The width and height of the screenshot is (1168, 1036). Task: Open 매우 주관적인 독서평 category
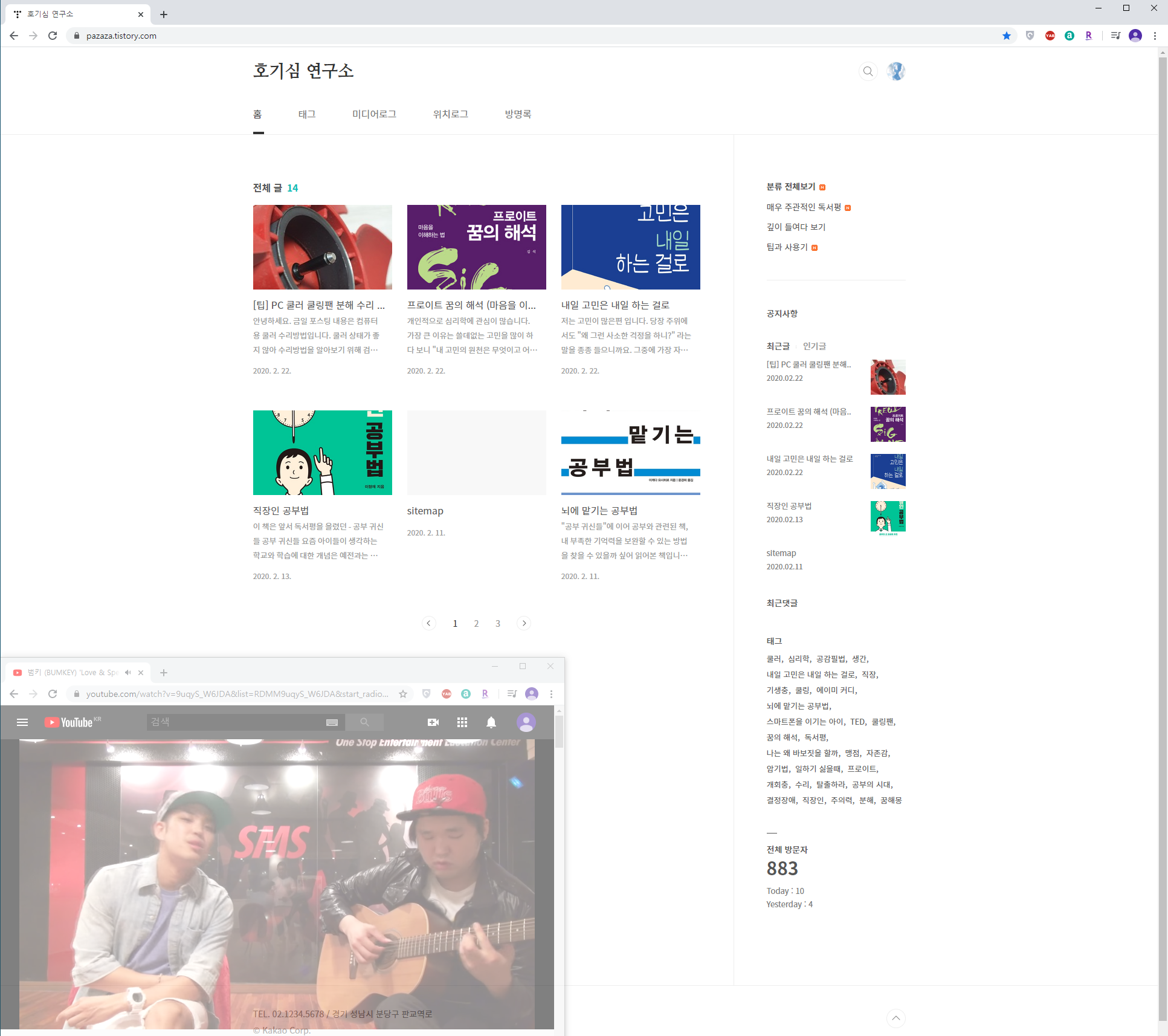804,207
